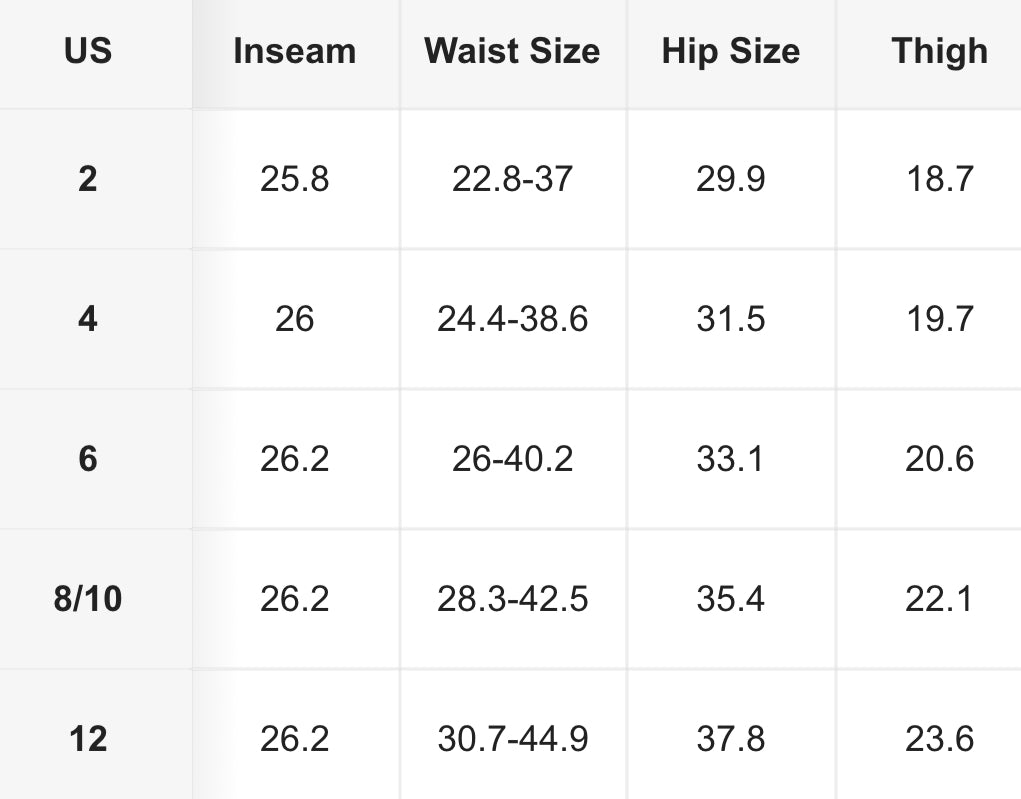The width and height of the screenshot is (1021, 799).
Task: Click the 25.8 inseam cell
Action: tap(294, 179)
